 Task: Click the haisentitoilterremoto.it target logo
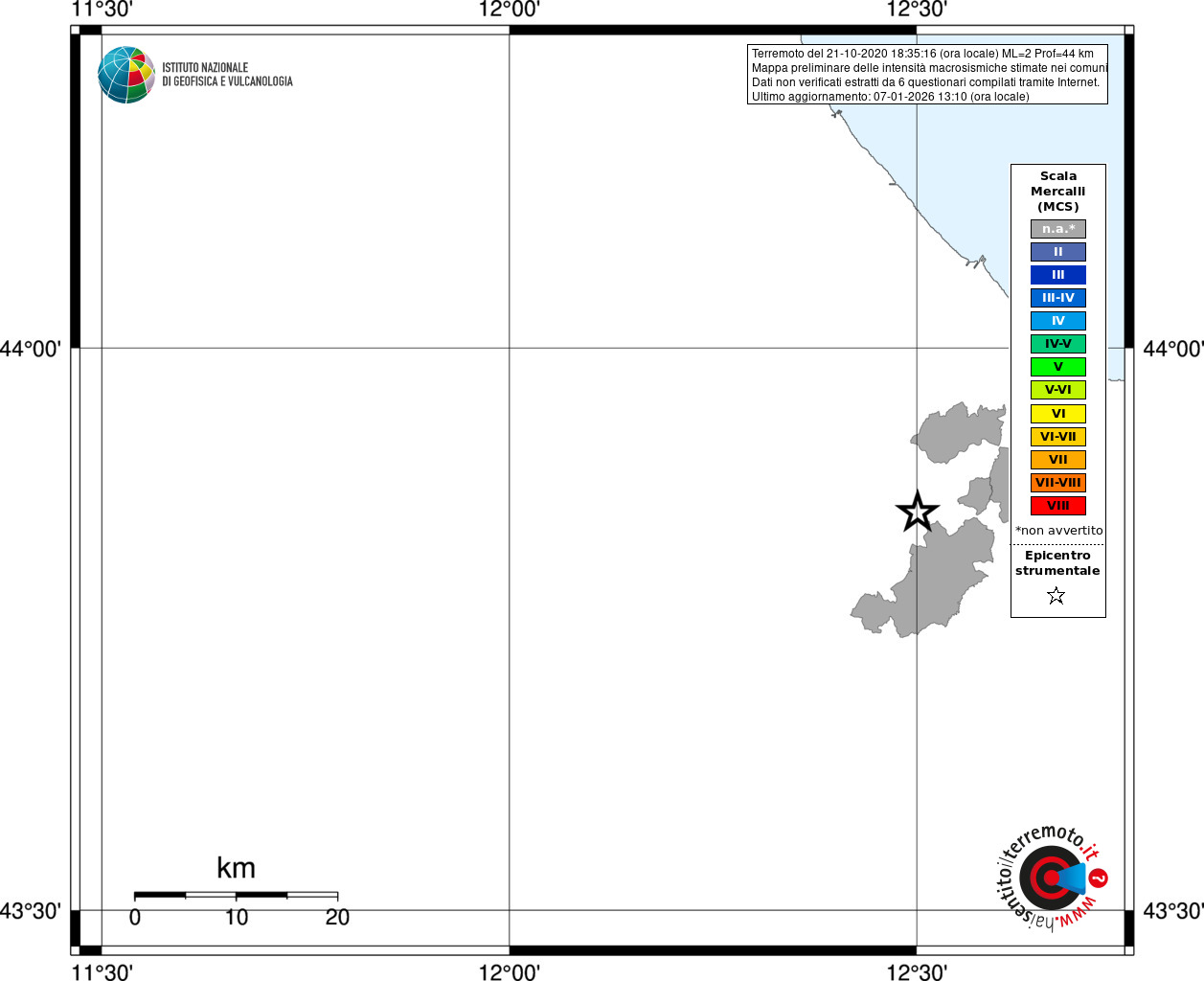pyautogui.click(x=1052, y=877)
